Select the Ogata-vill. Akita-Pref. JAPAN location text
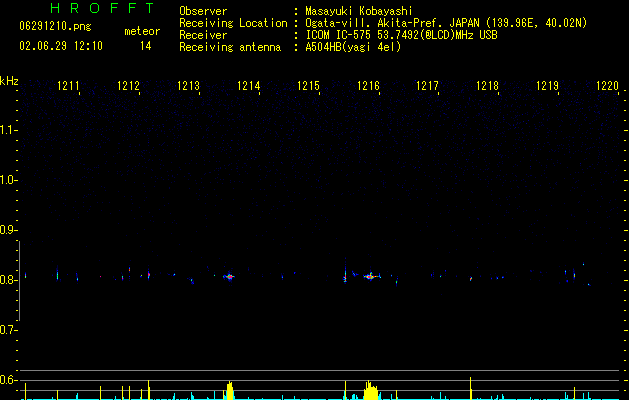 click(446, 23)
